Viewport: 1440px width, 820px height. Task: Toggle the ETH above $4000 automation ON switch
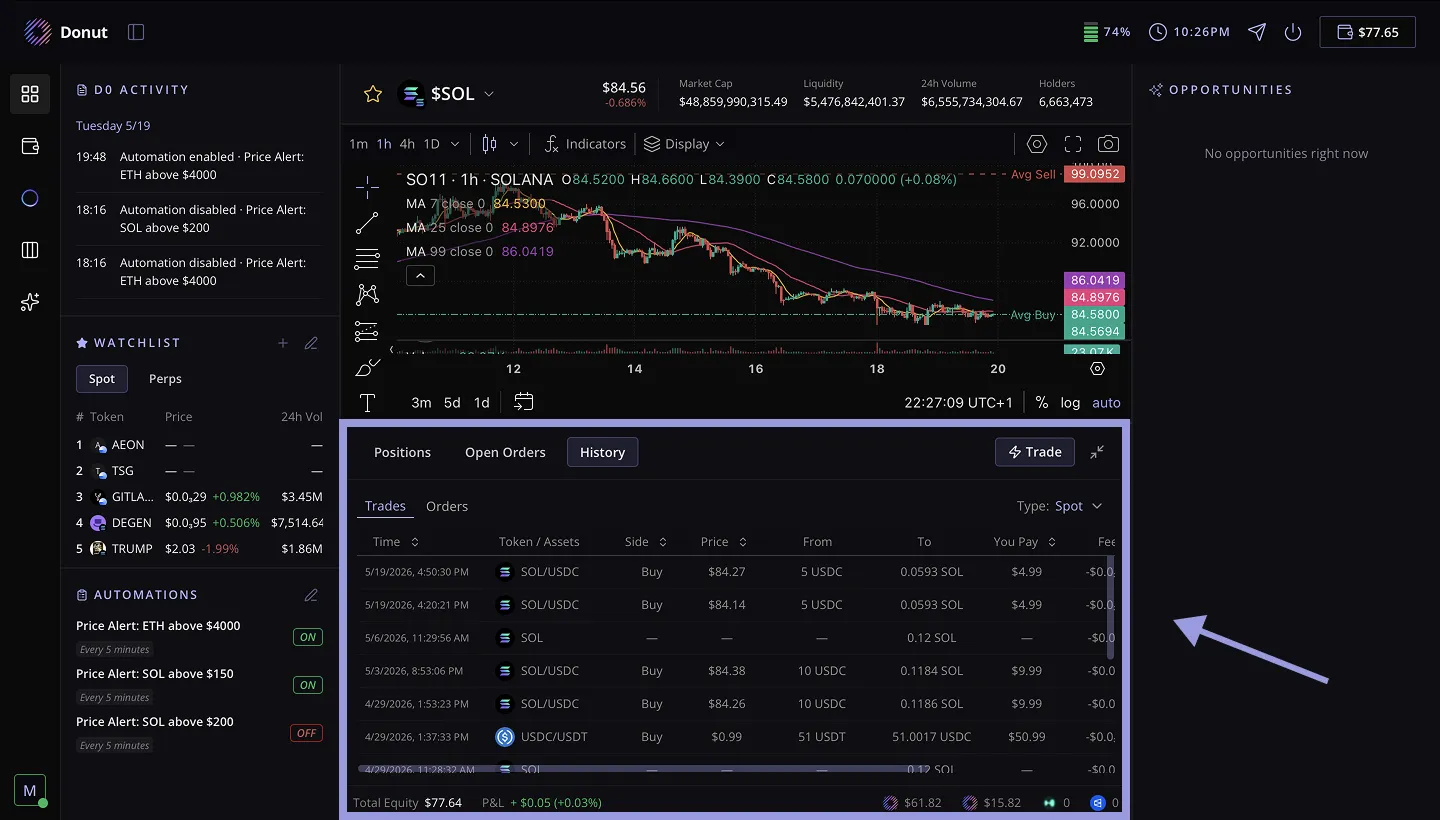point(307,637)
